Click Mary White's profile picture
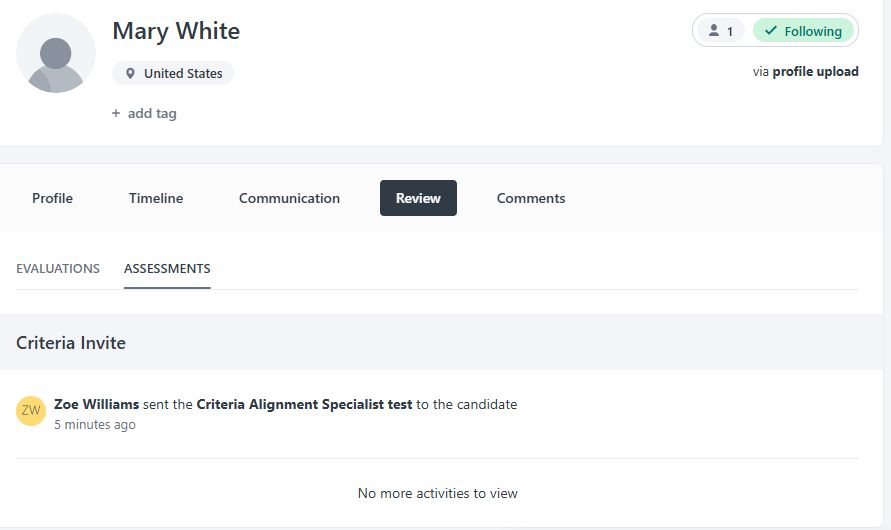Viewport: 891px width, 530px height. point(56,53)
